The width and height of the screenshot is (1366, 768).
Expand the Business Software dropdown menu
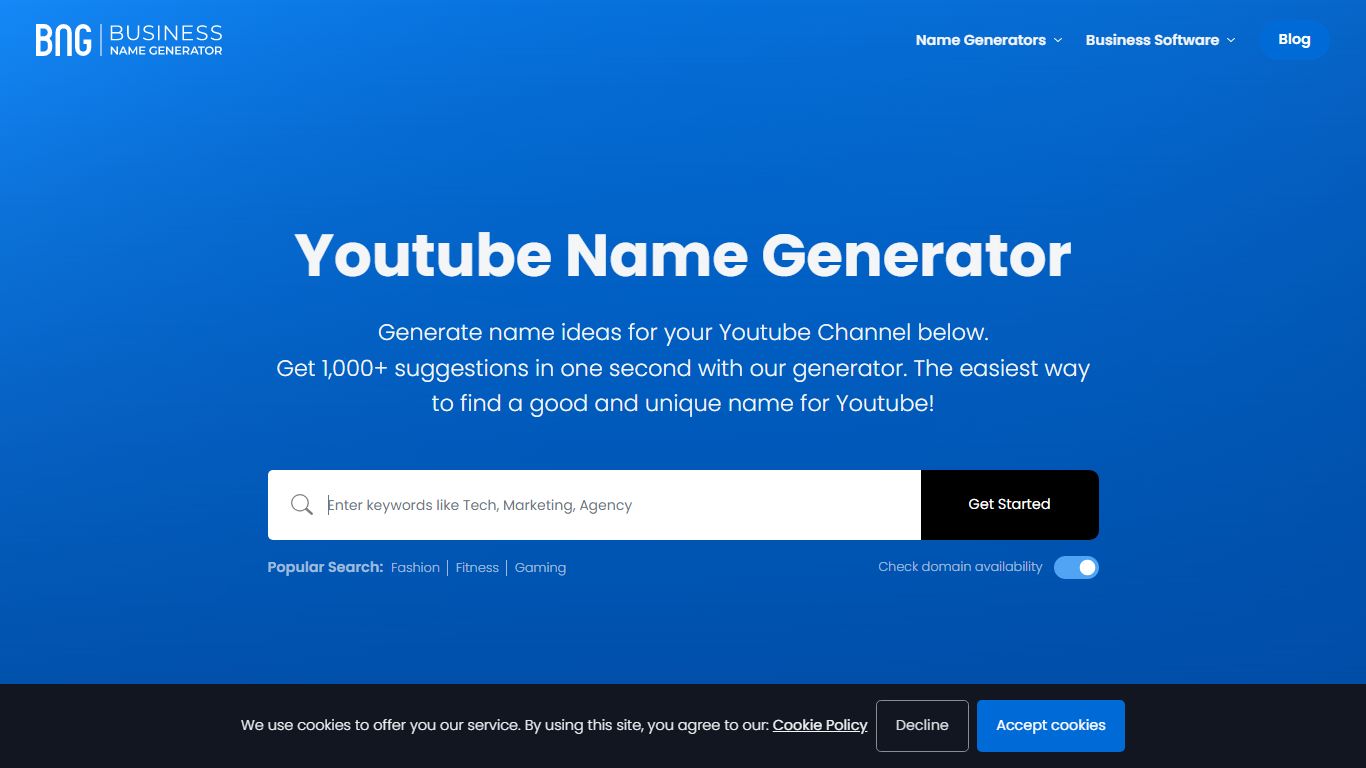(1160, 40)
